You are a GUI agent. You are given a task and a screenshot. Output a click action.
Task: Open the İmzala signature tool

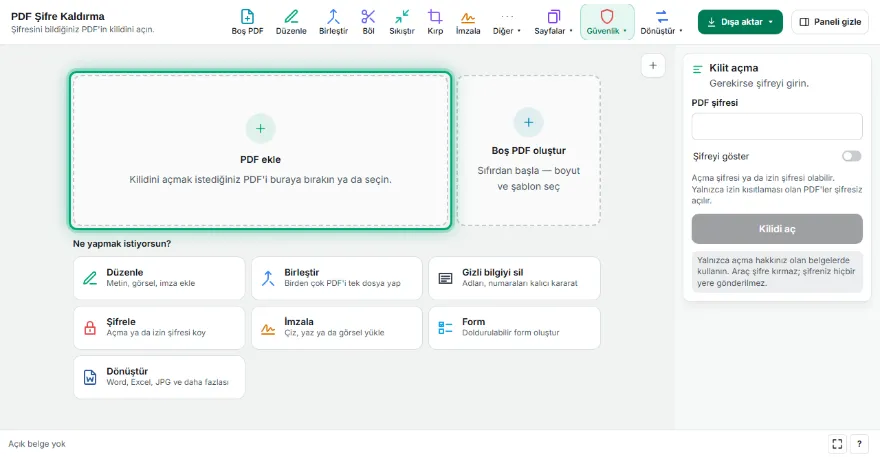click(468, 22)
